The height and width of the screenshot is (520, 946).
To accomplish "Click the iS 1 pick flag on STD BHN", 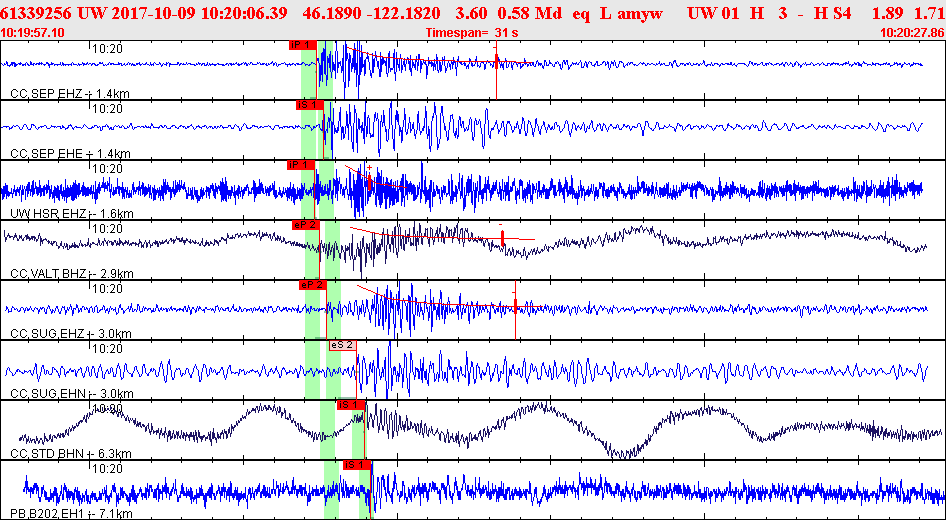I will coord(351,405).
